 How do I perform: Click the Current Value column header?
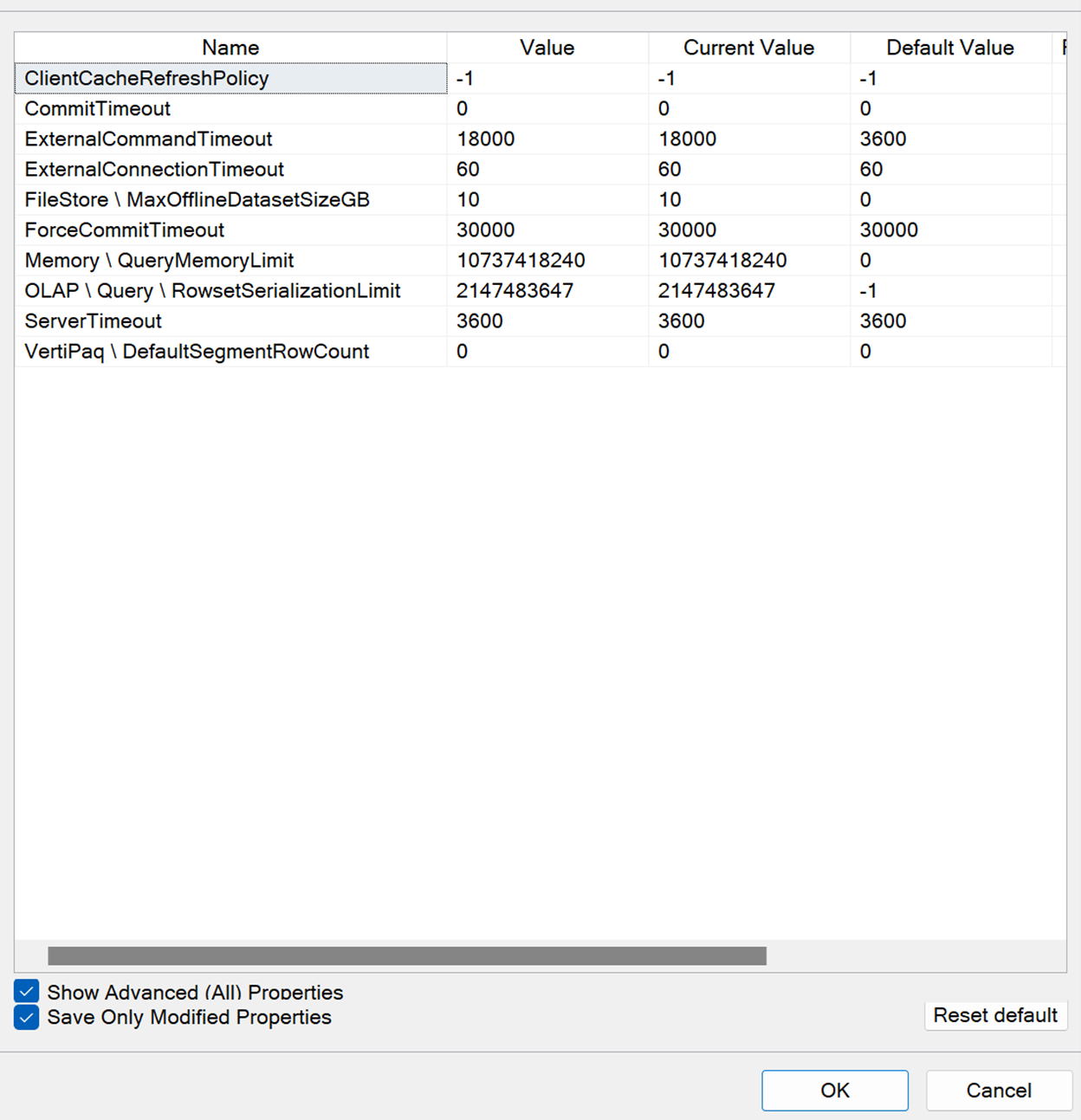[x=749, y=48]
